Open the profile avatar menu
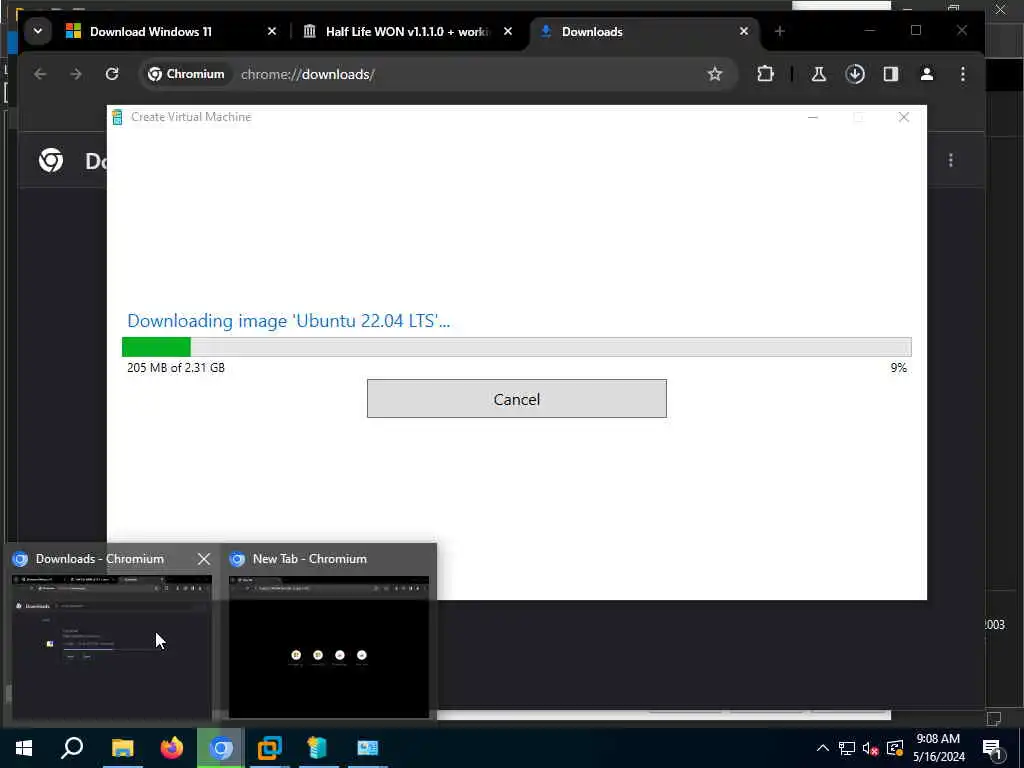The width and height of the screenshot is (1024, 768). [x=927, y=74]
